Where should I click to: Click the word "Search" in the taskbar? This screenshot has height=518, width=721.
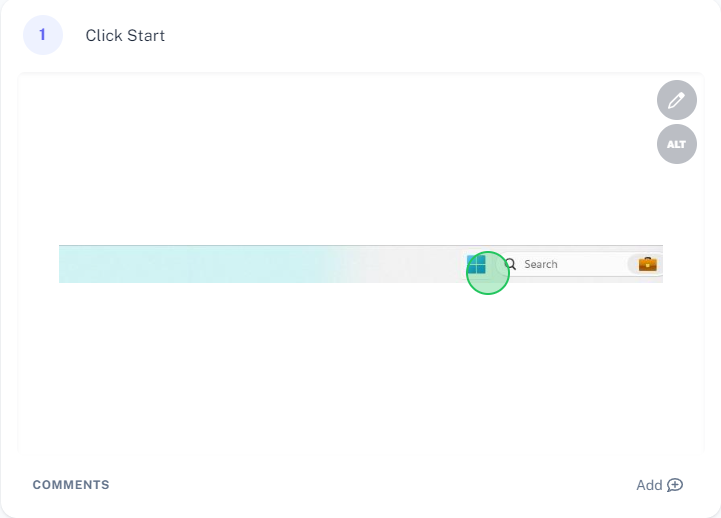541,264
